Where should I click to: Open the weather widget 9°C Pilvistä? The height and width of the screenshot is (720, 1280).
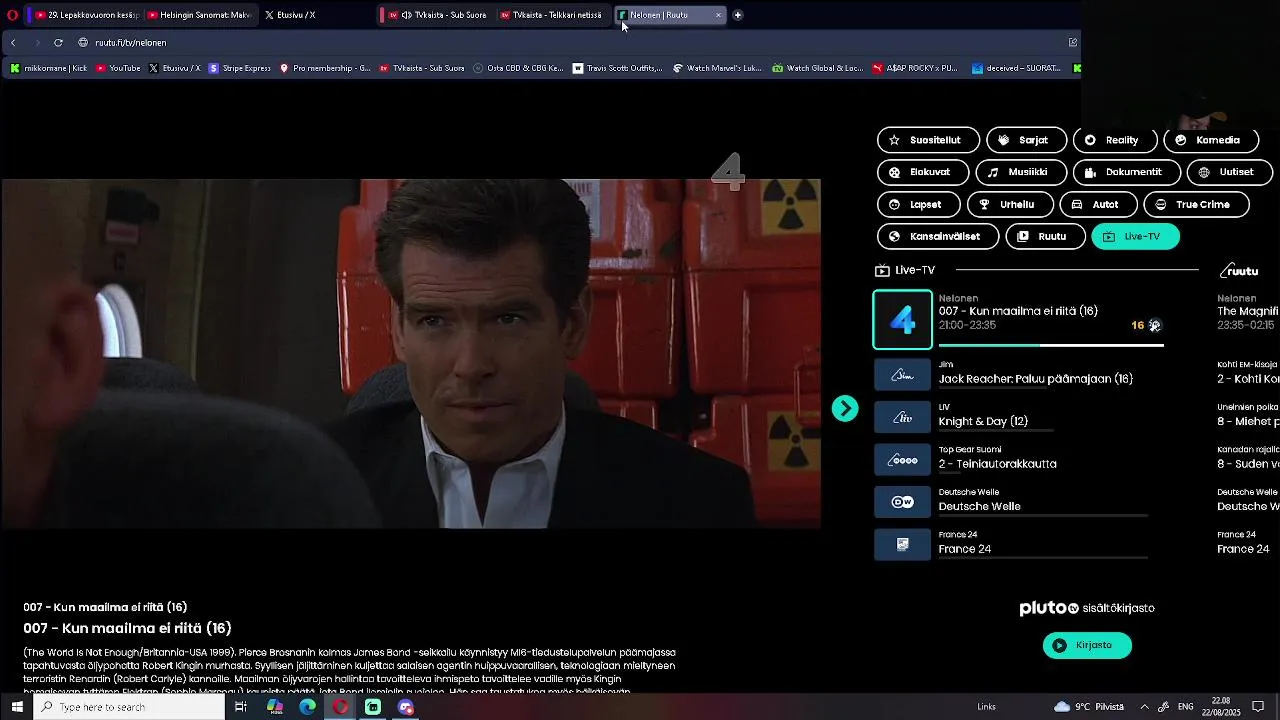coord(1089,707)
